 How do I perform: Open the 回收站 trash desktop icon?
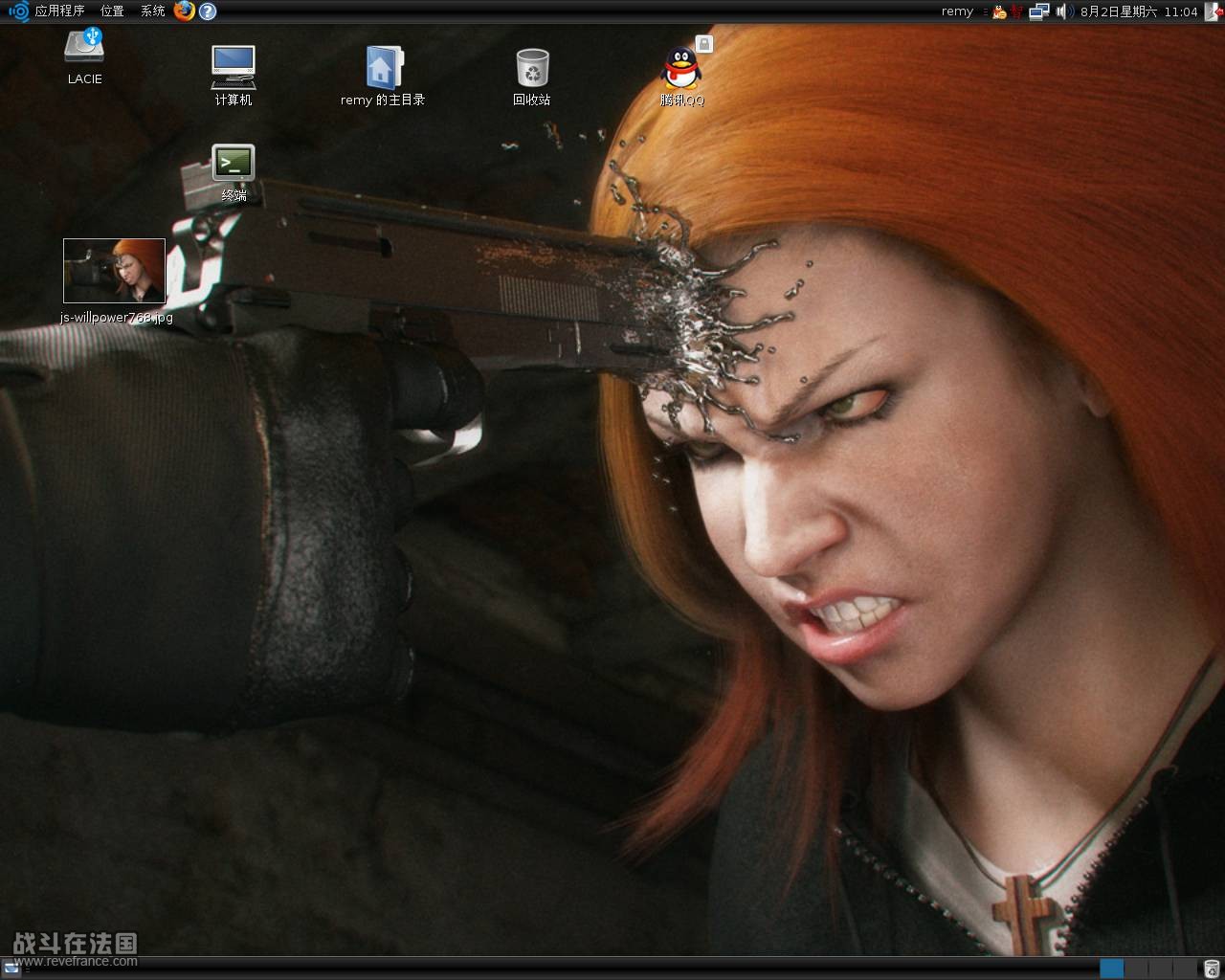pos(532,68)
